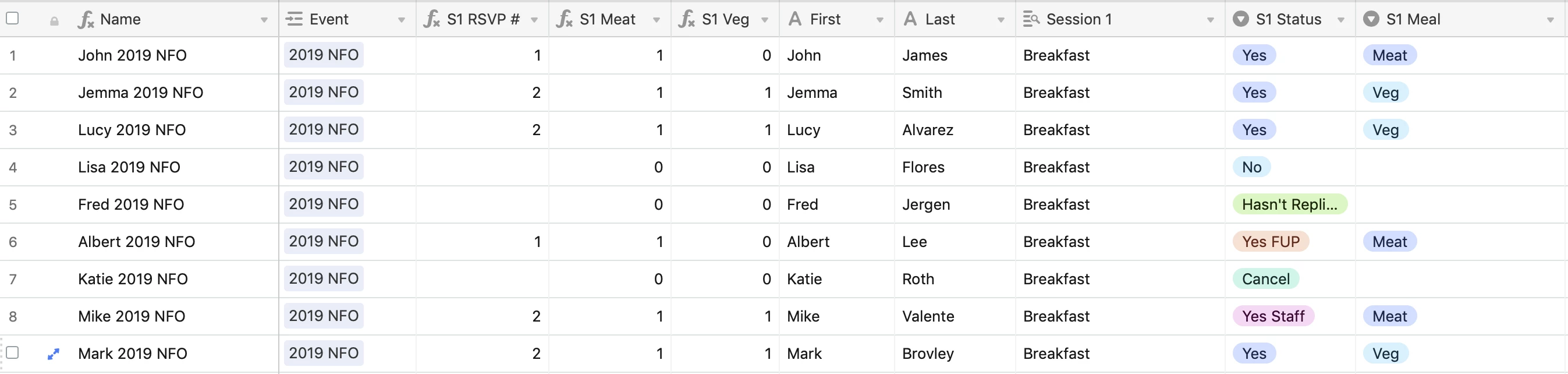Click the lock icon in header row
Viewport: 1568px width, 374px height.
pyautogui.click(x=54, y=22)
